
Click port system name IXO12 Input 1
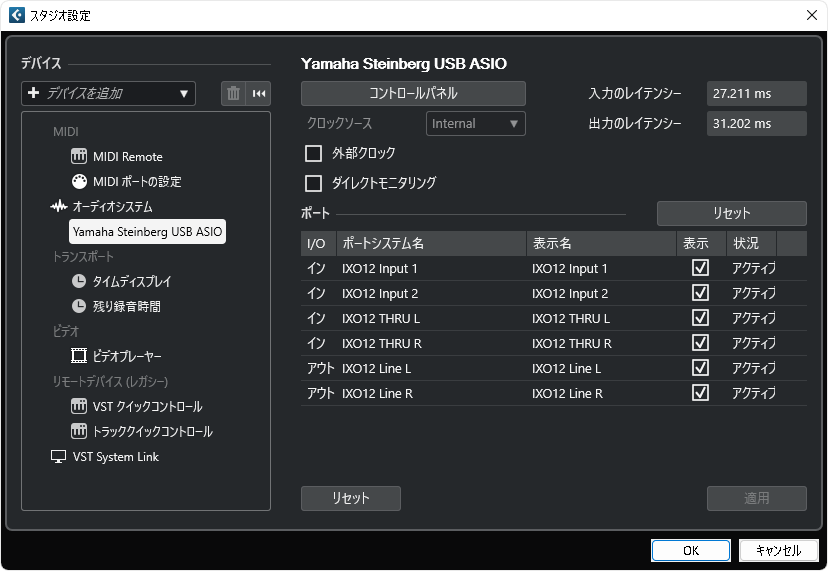(x=380, y=268)
